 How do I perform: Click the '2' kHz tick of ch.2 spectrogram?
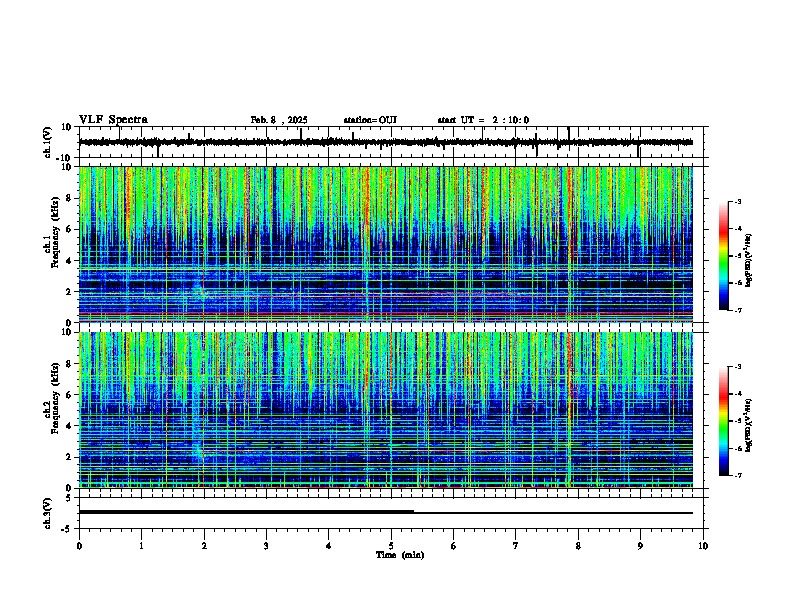[x=69, y=457]
